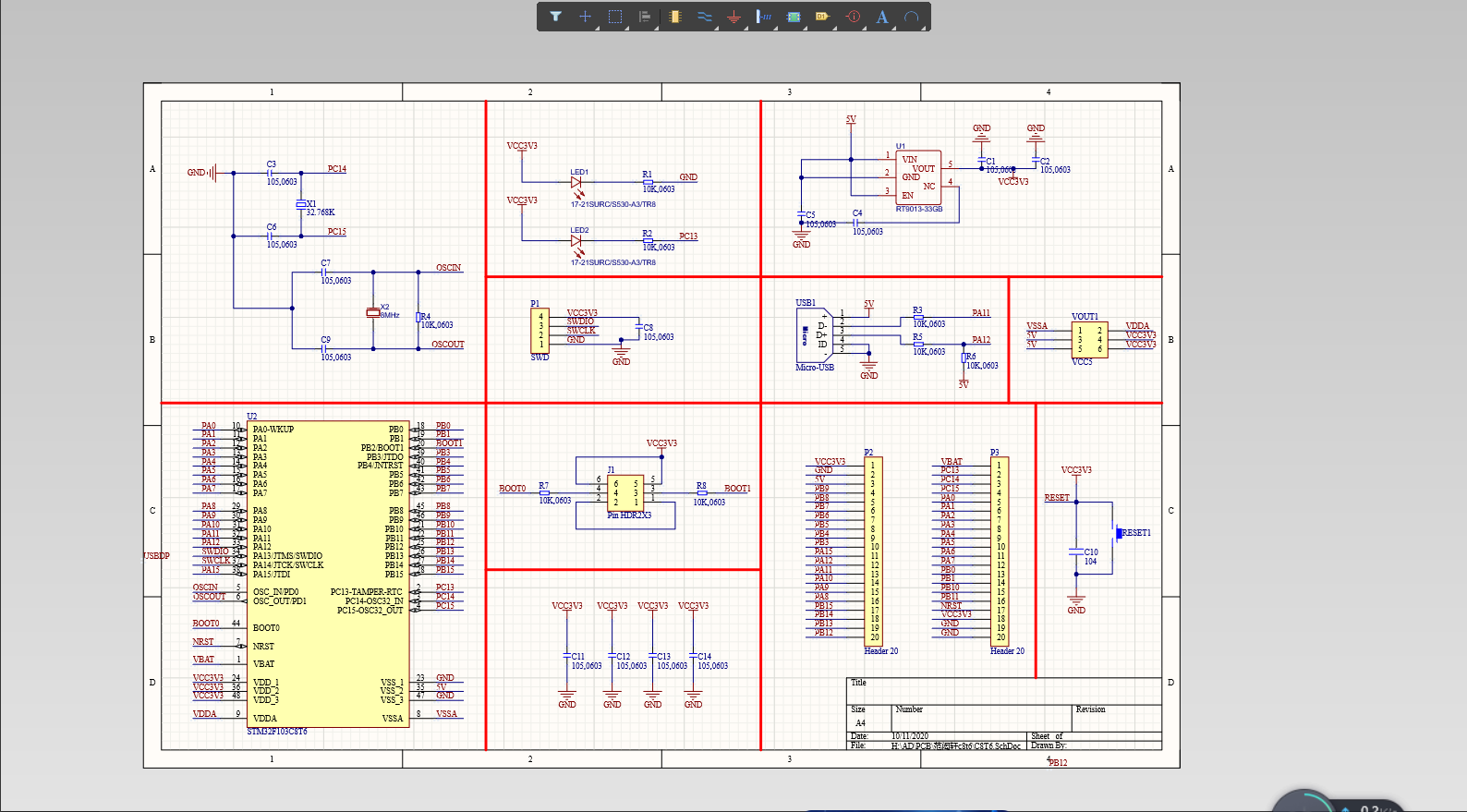Select the VOUT1 power header component
This screenshot has width=1467, height=812.
pos(1090,339)
